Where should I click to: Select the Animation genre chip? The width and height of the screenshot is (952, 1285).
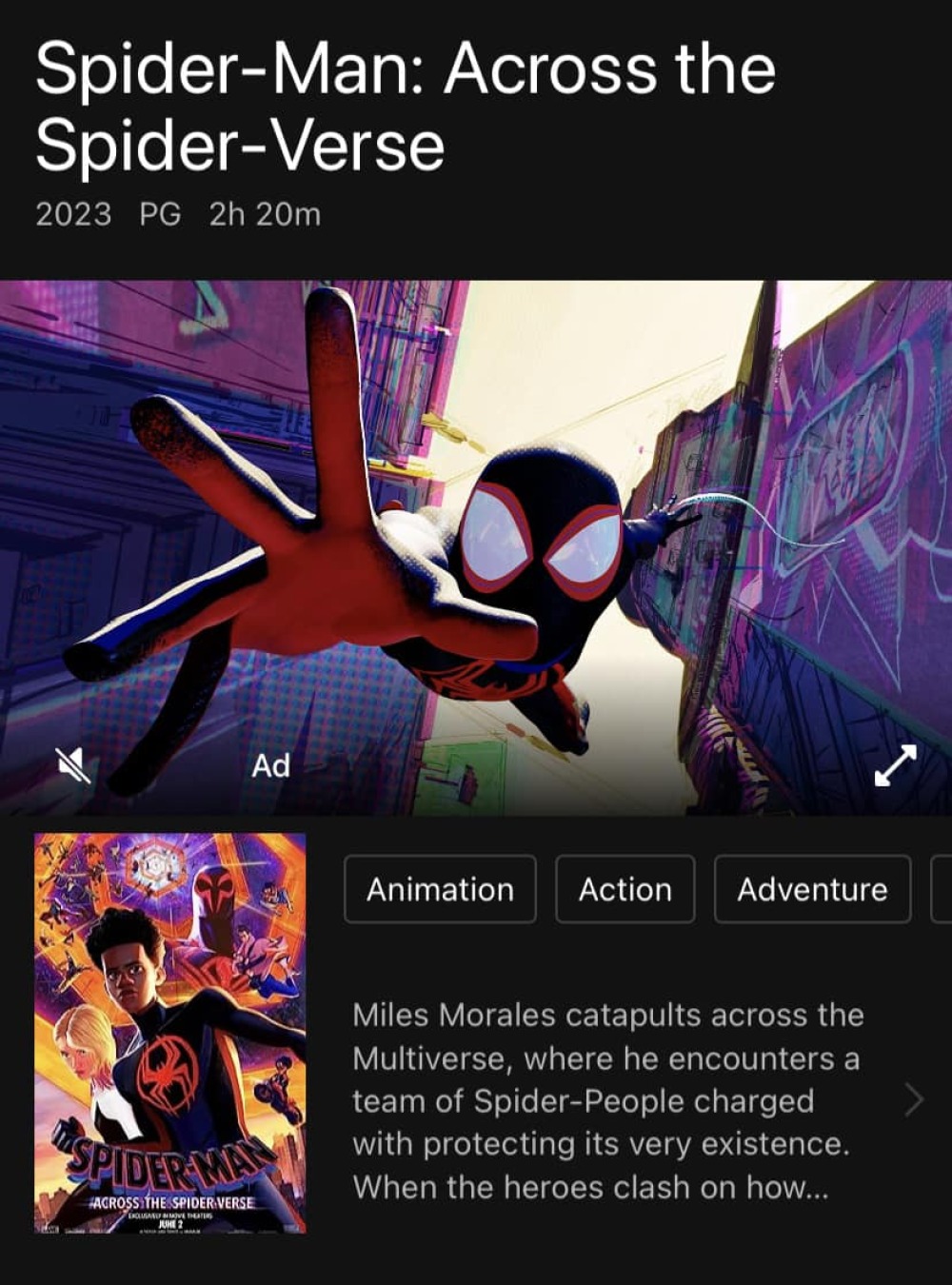click(x=440, y=889)
